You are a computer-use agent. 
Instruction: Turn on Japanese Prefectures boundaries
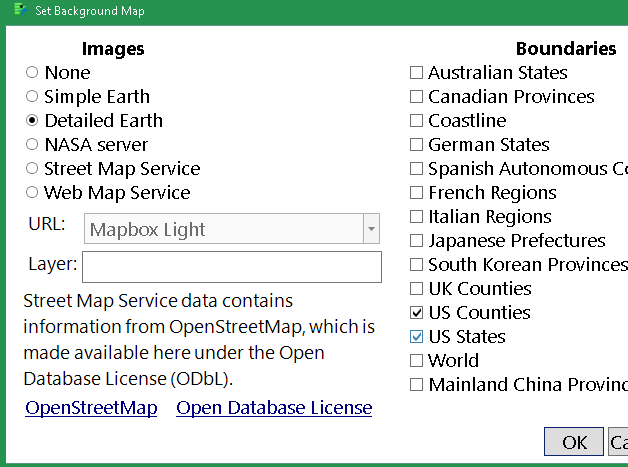point(416,241)
